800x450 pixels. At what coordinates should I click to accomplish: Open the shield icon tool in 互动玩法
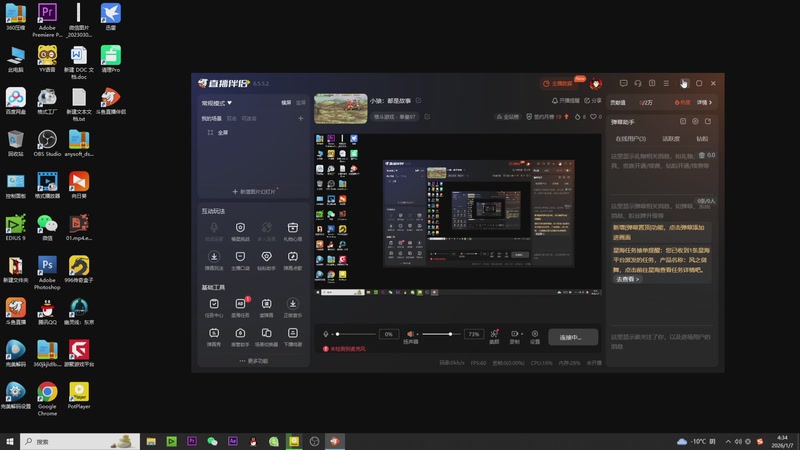tap(240, 231)
